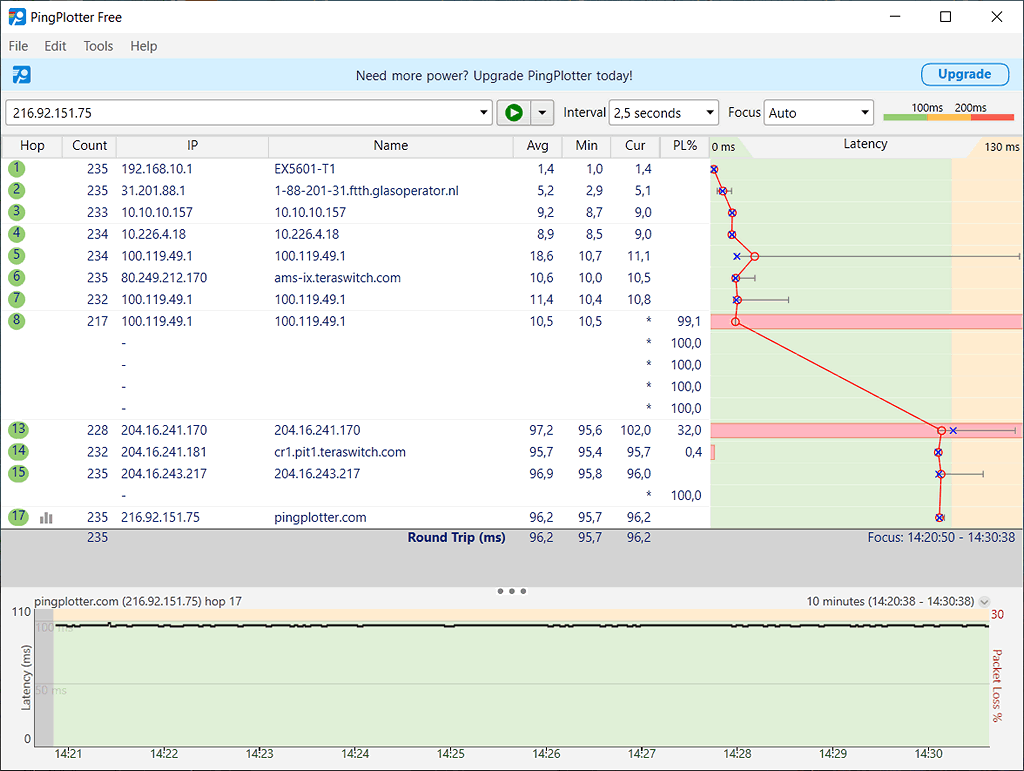
Task: Click IP address 204.16.241.181
Action: [164, 452]
